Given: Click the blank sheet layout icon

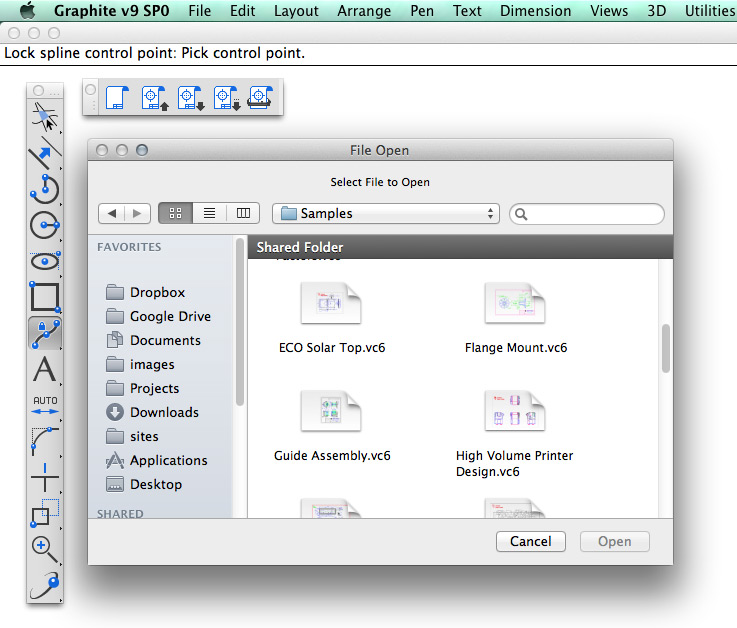Looking at the screenshot, I should pos(117,98).
